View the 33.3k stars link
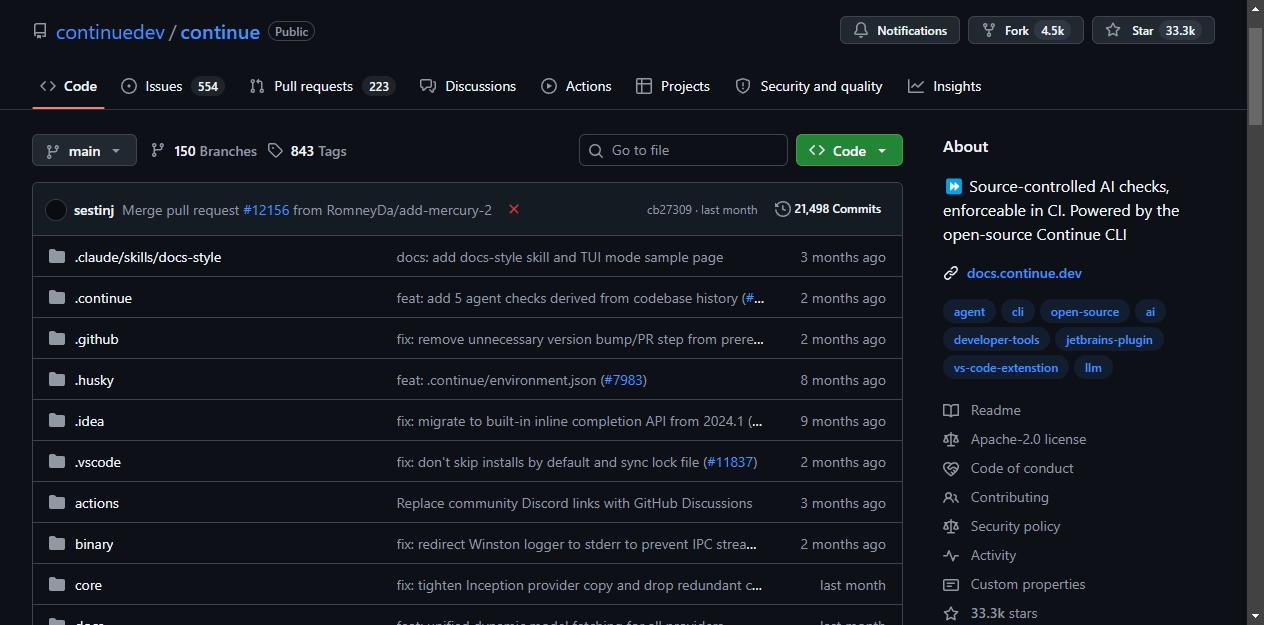This screenshot has height=625, width=1264. (x=991, y=613)
